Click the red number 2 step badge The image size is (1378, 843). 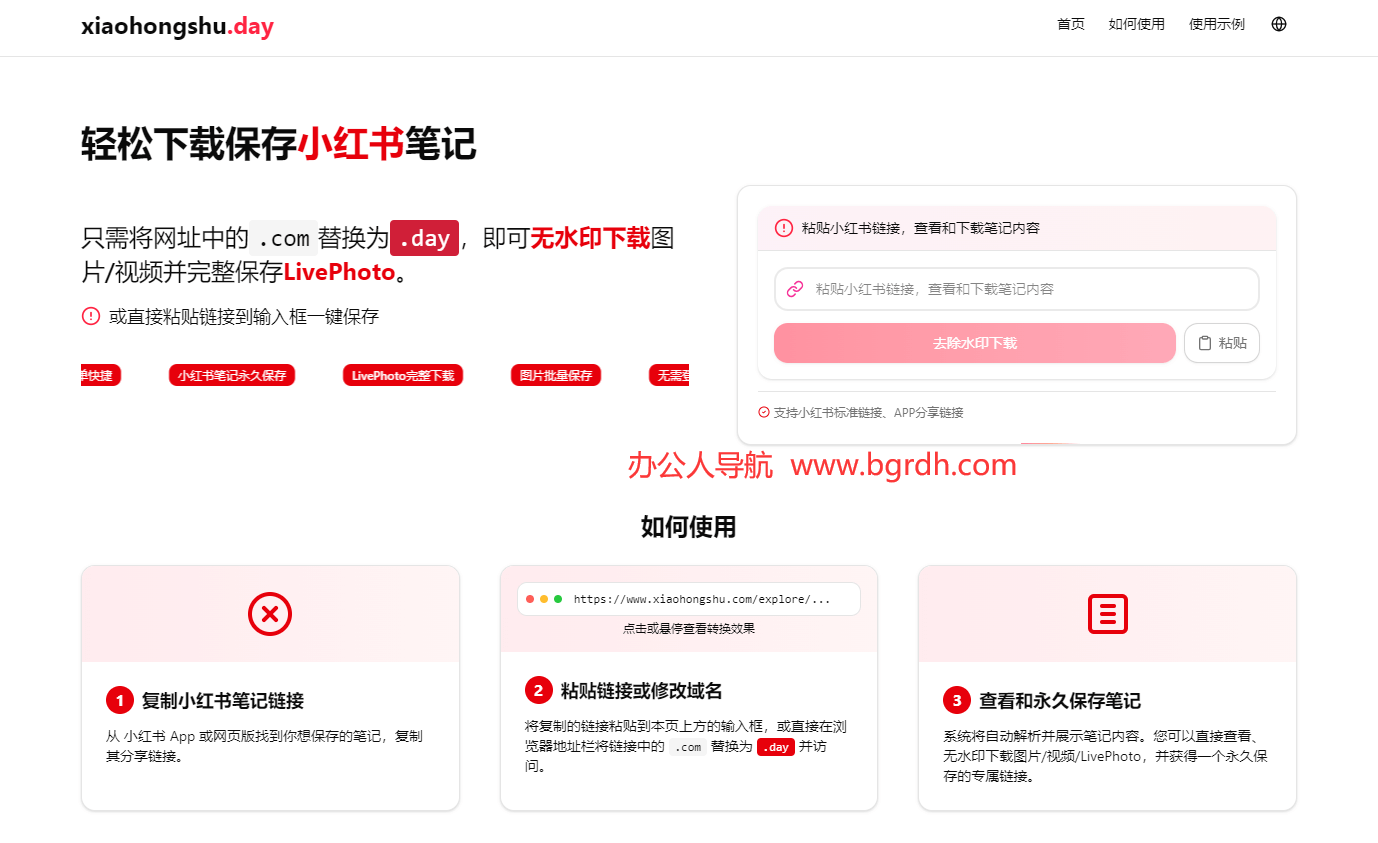(x=538, y=690)
